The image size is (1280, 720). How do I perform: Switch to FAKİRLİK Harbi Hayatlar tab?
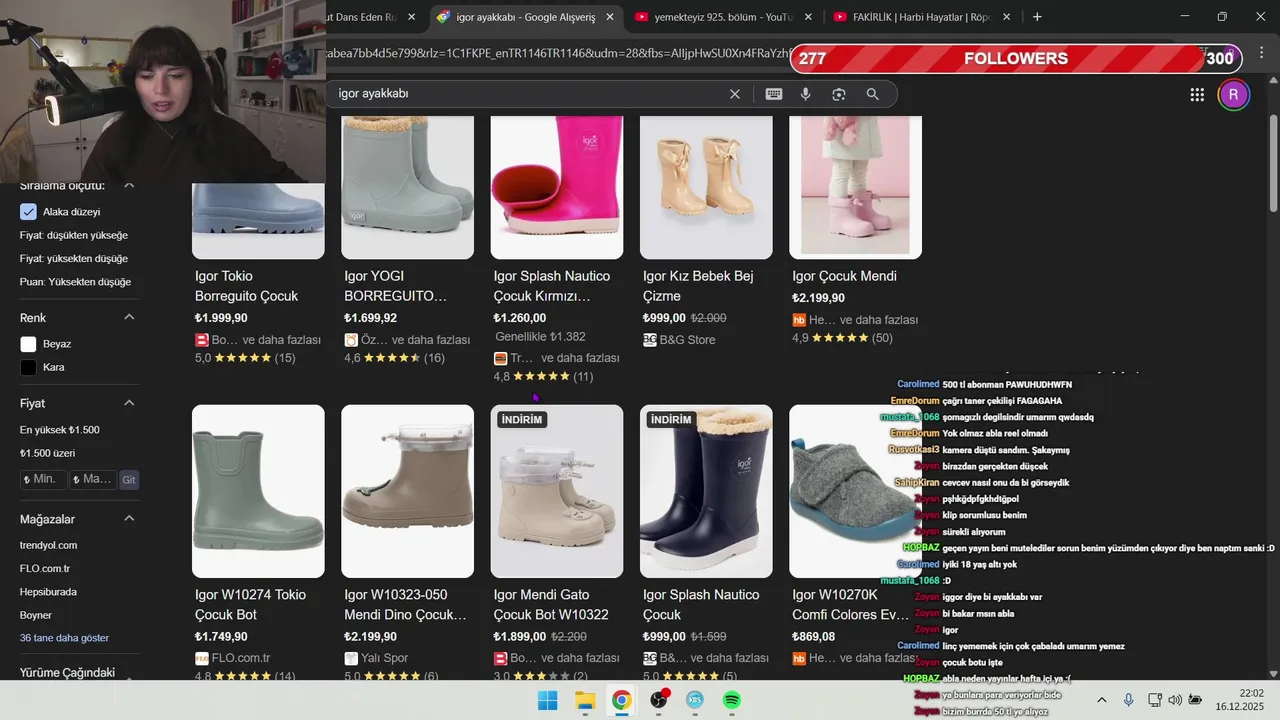(922, 17)
